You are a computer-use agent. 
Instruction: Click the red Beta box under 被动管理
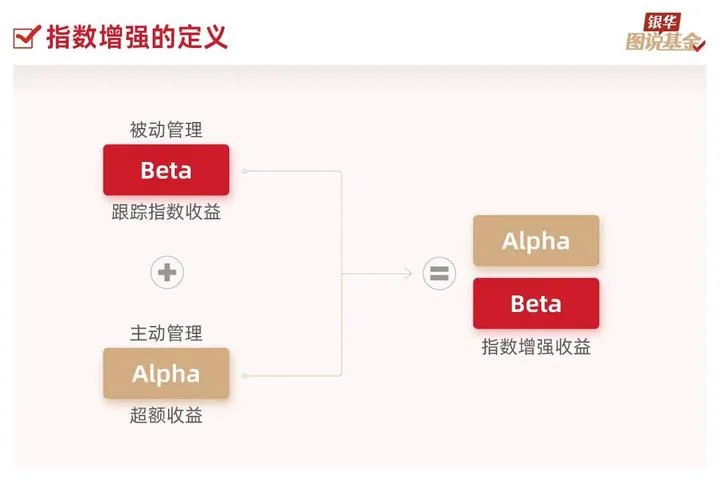[166, 170]
